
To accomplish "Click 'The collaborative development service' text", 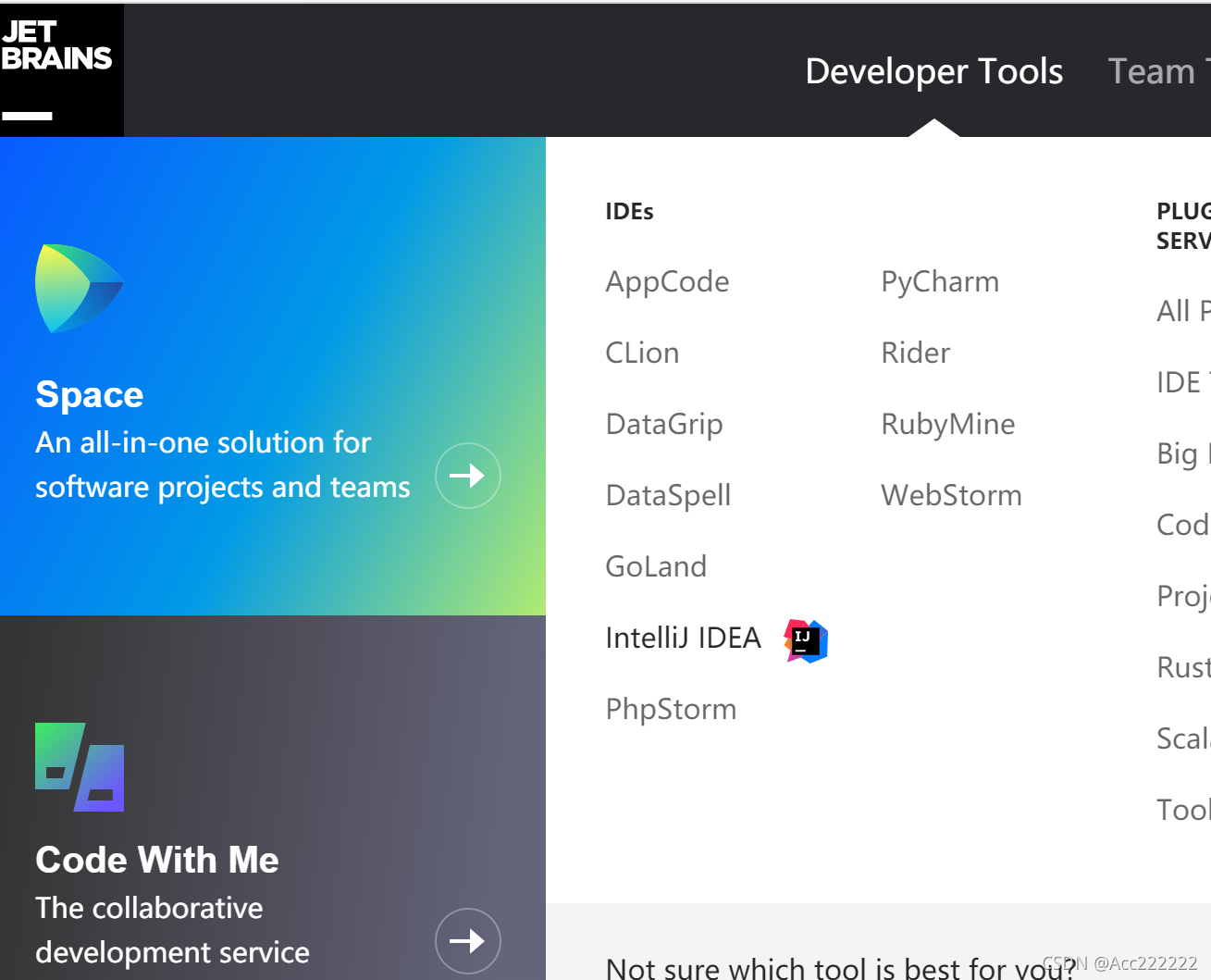I will click(x=172, y=930).
